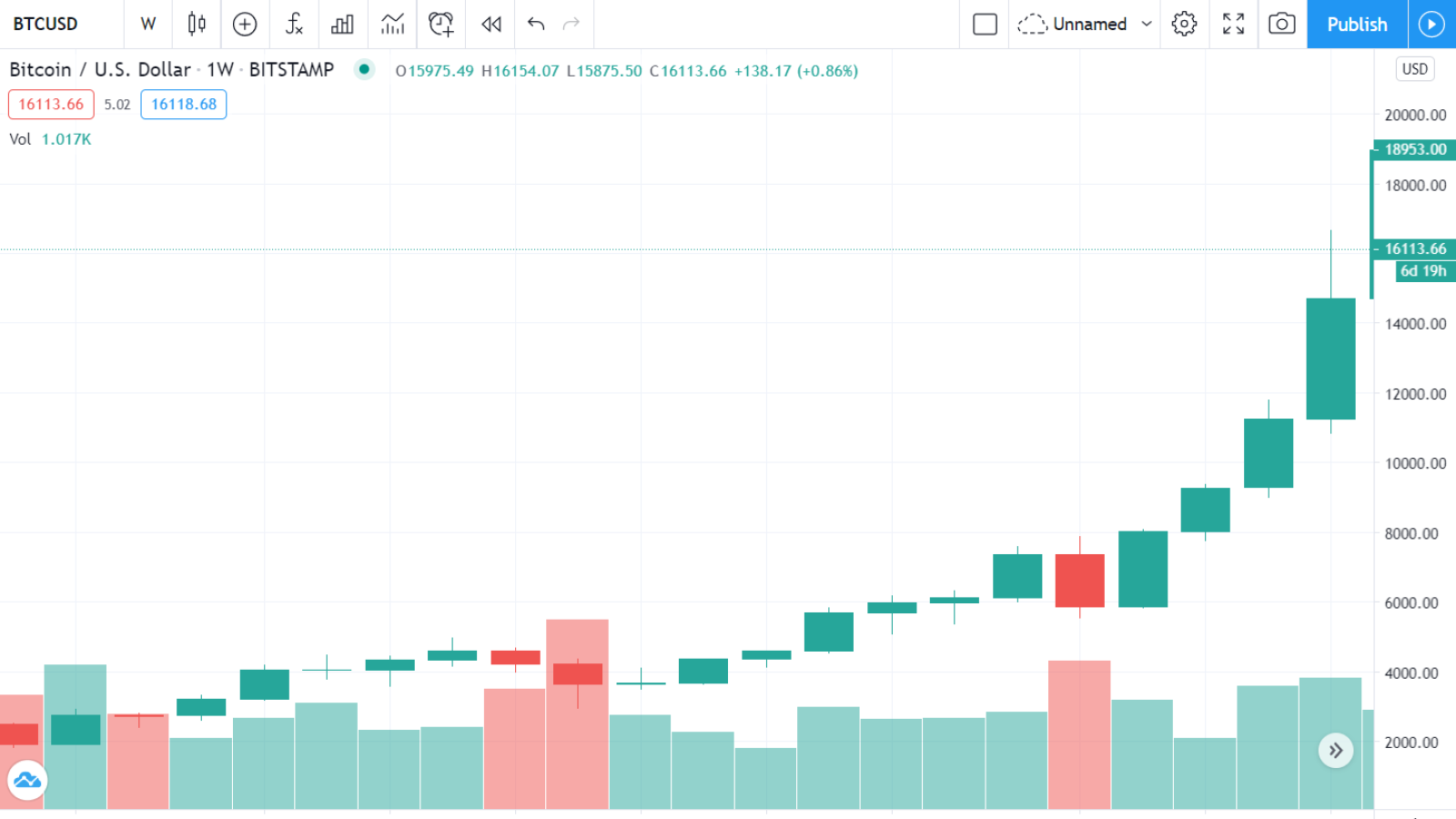Click the 20000.00 price axis label

[x=1415, y=115]
